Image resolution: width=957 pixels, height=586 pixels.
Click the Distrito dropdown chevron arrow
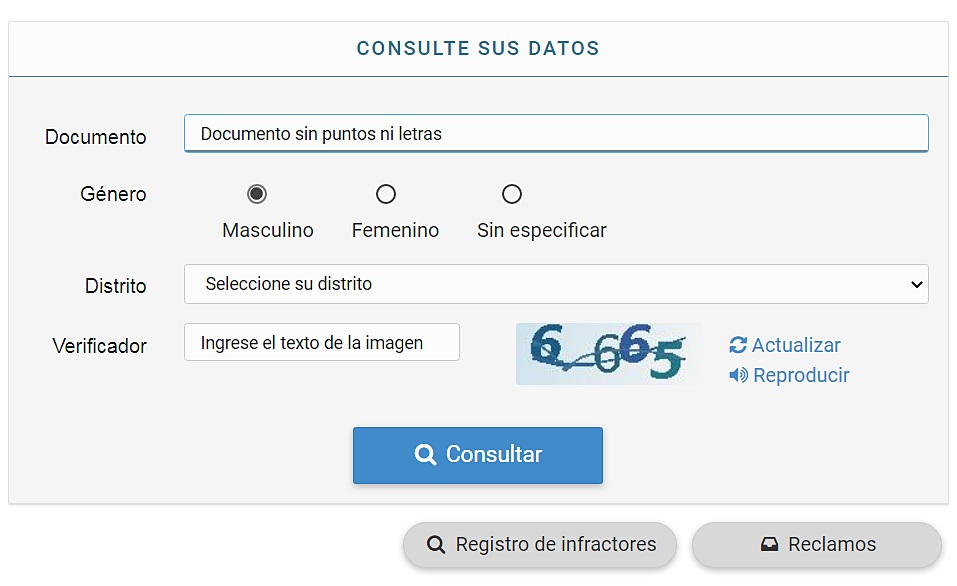916,285
